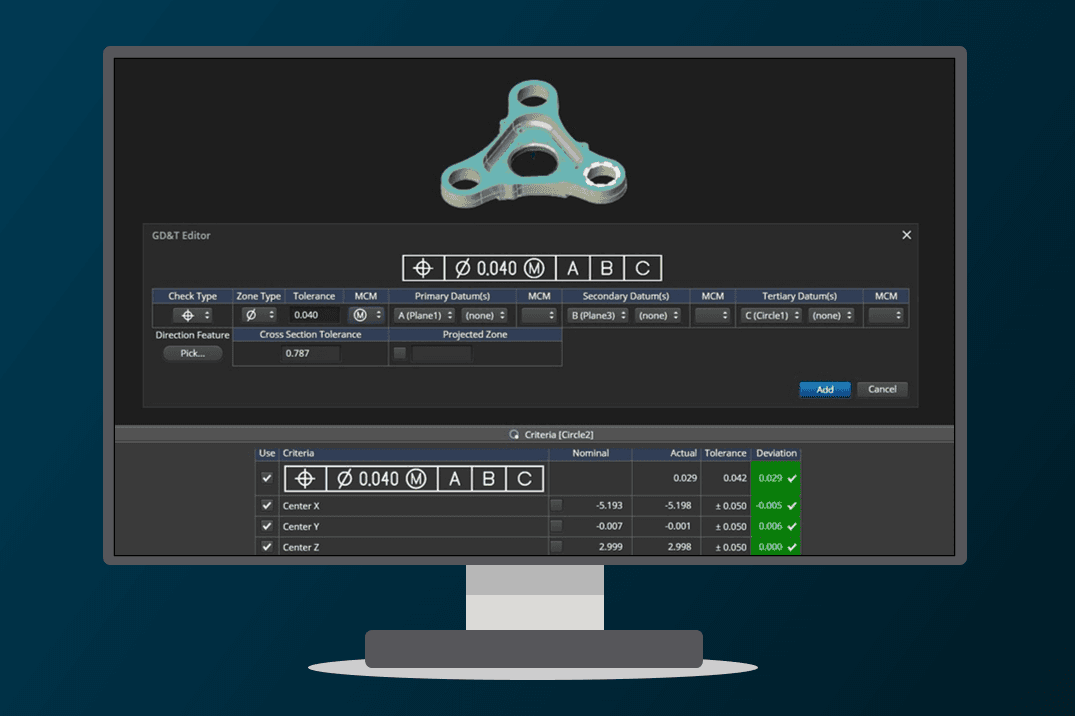This screenshot has height=716, width=1075.
Task: Open the Check Type position symbol dropdown
Action: coord(192,315)
